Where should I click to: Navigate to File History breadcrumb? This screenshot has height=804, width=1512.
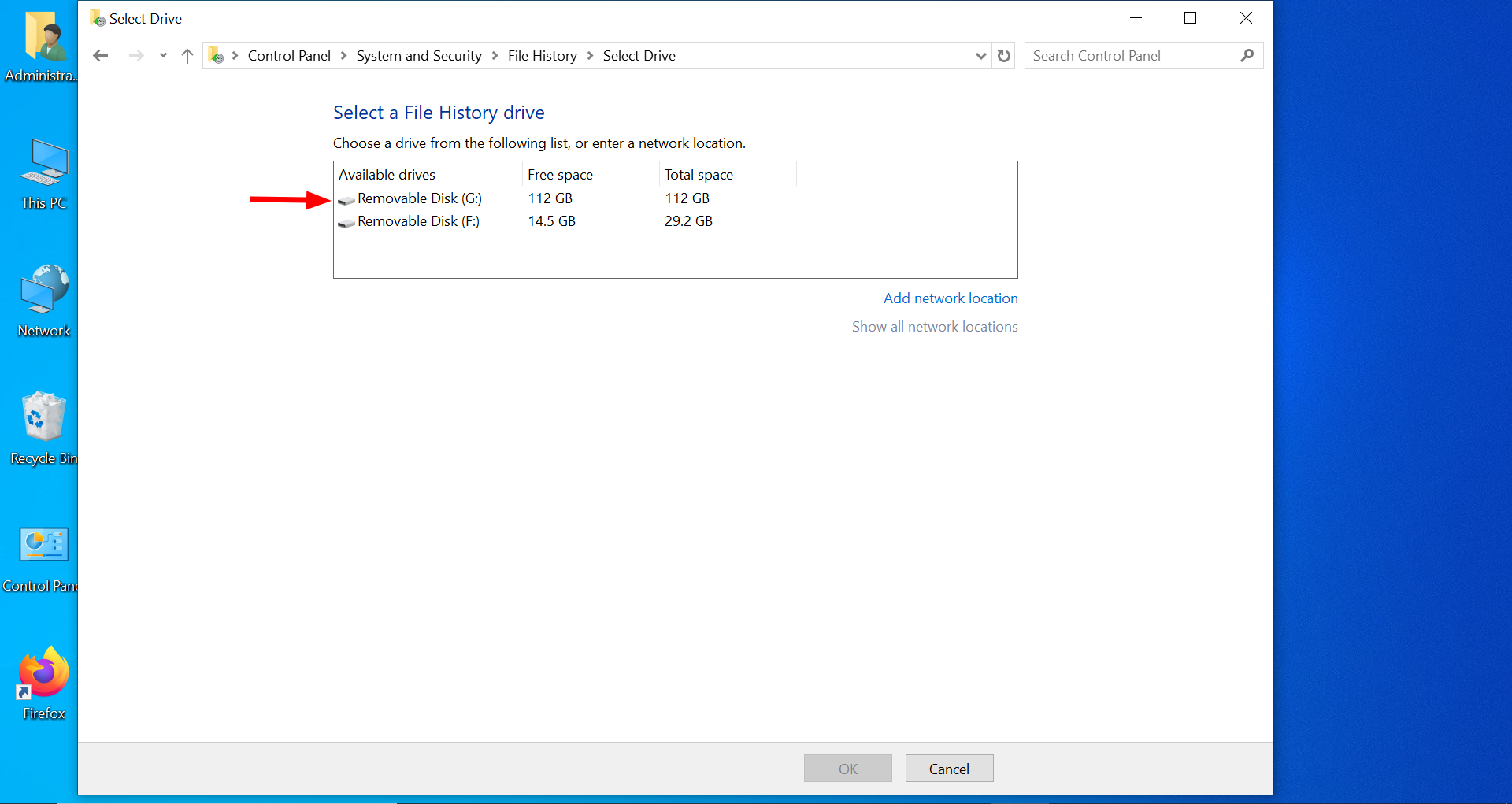point(542,55)
